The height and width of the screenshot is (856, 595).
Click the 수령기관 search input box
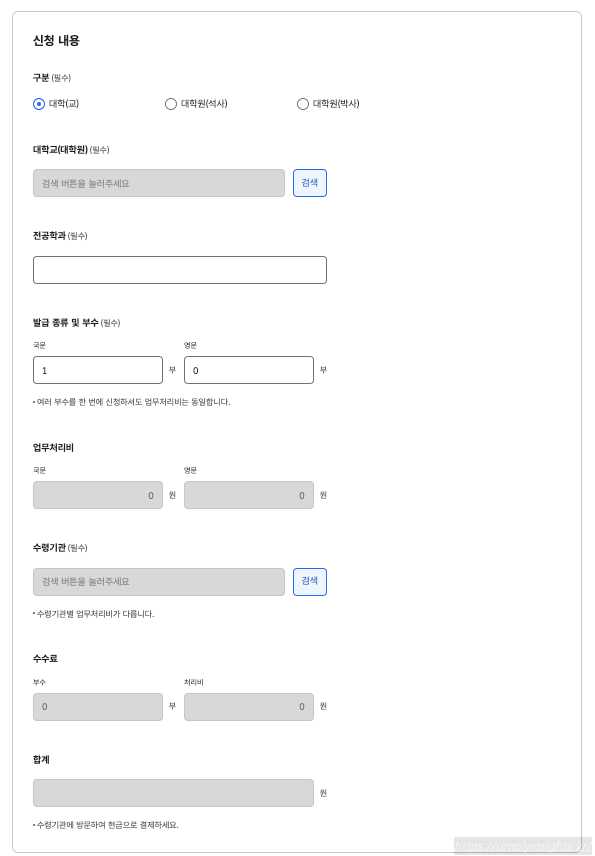tap(158, 581)
